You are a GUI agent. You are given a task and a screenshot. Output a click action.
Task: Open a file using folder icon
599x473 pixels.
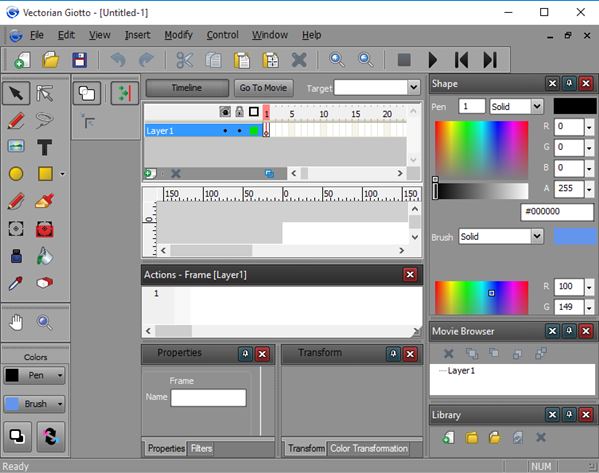coord(51,60)
